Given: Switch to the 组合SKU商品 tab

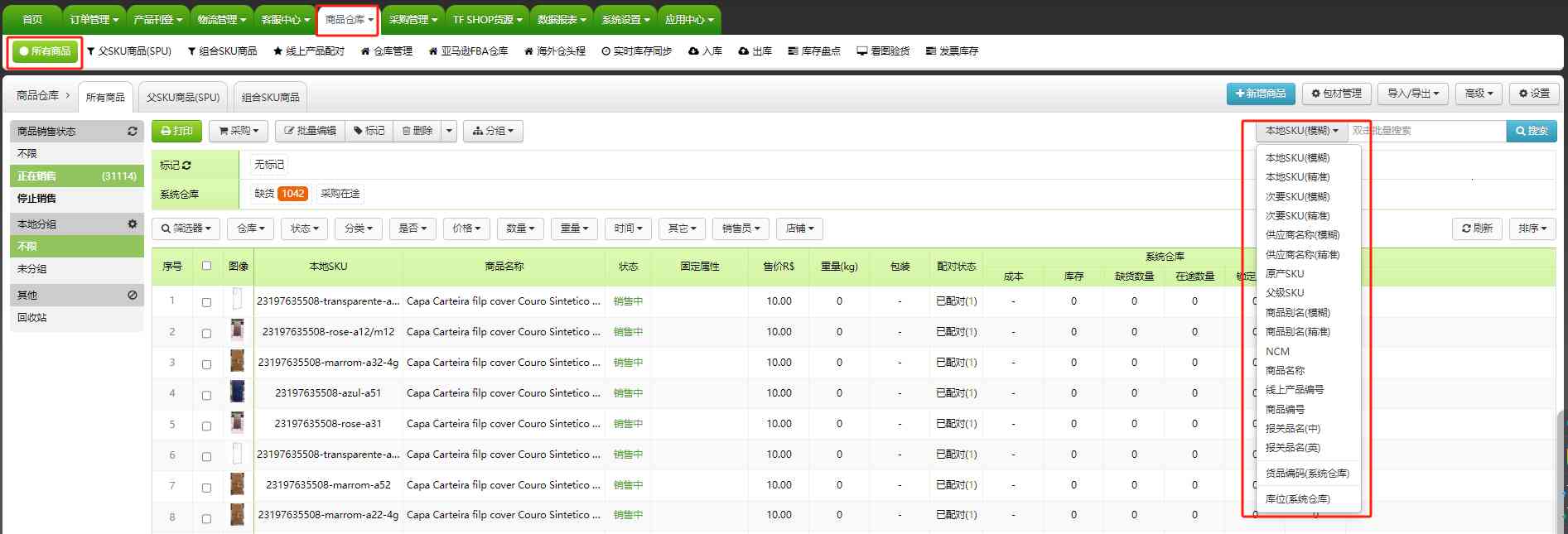Looking at the screenshot, I should [271, 97].
